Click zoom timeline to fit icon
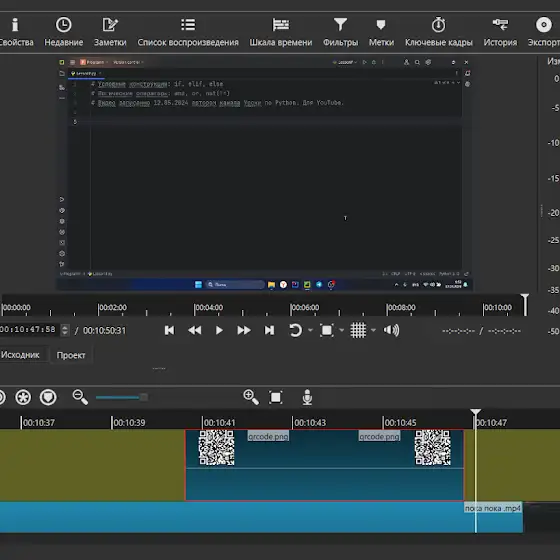 point(276,398)
